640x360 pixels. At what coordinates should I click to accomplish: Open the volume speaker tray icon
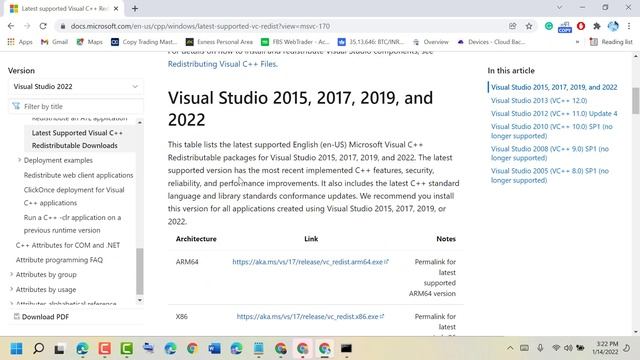[568, 348]
